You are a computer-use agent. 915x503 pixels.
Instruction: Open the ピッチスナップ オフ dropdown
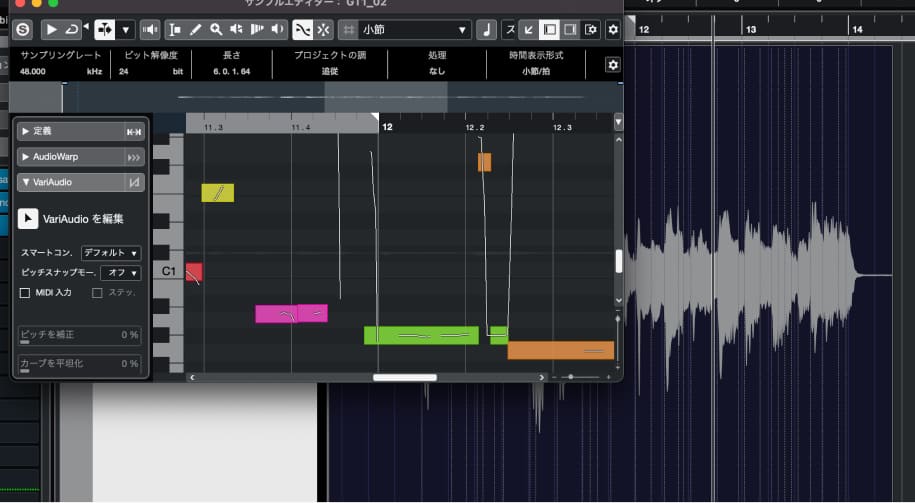(x=120, y=272)
